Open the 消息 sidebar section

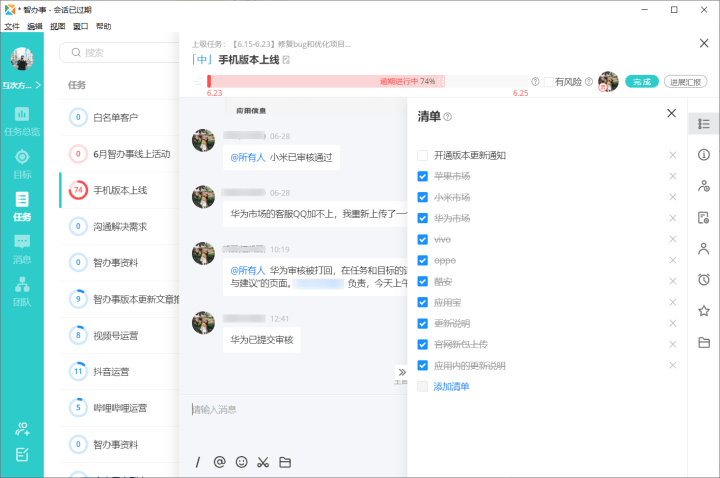click(22, 247)
